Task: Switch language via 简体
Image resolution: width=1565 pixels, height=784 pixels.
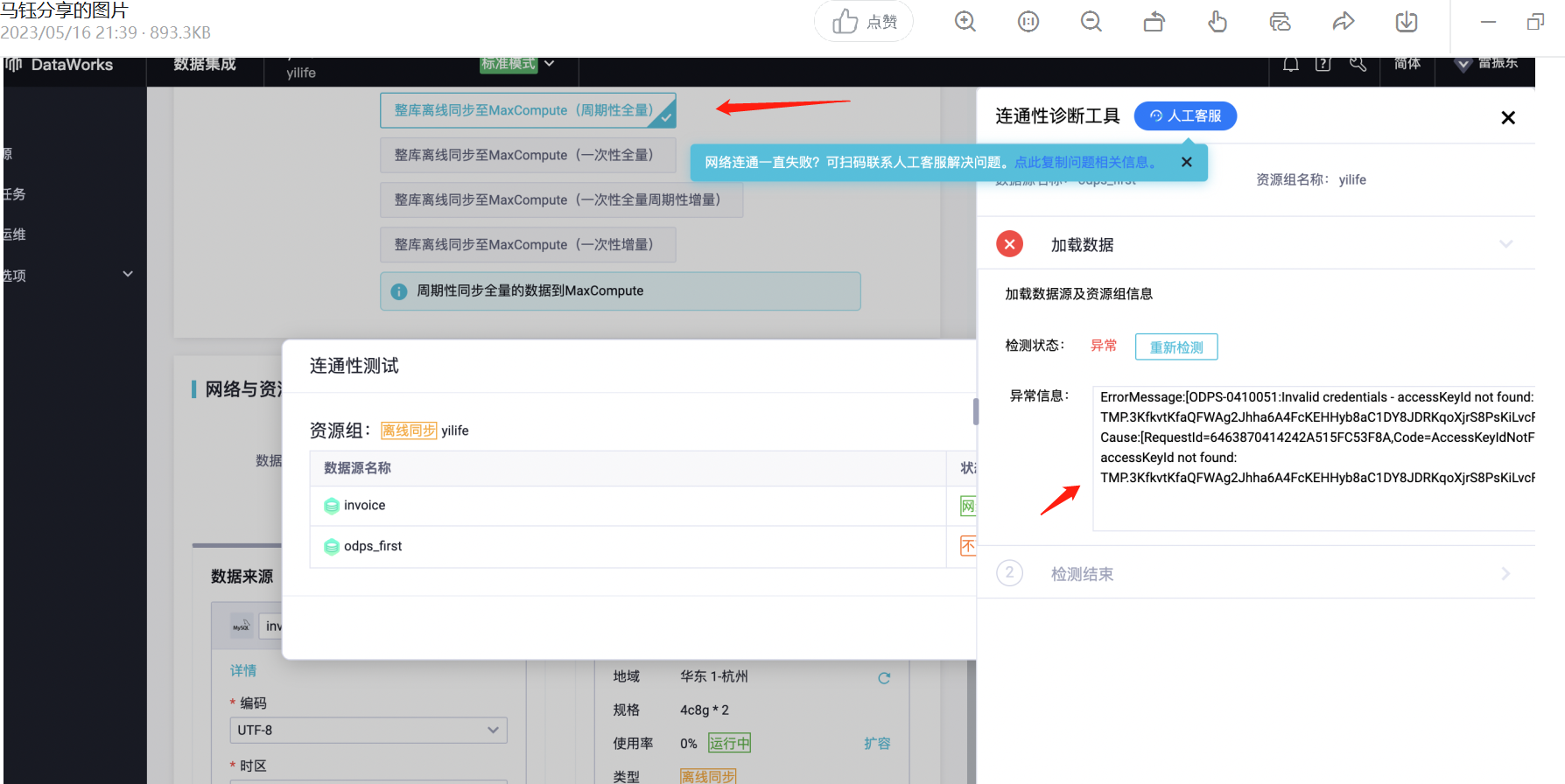Action: click(1407, 64)
